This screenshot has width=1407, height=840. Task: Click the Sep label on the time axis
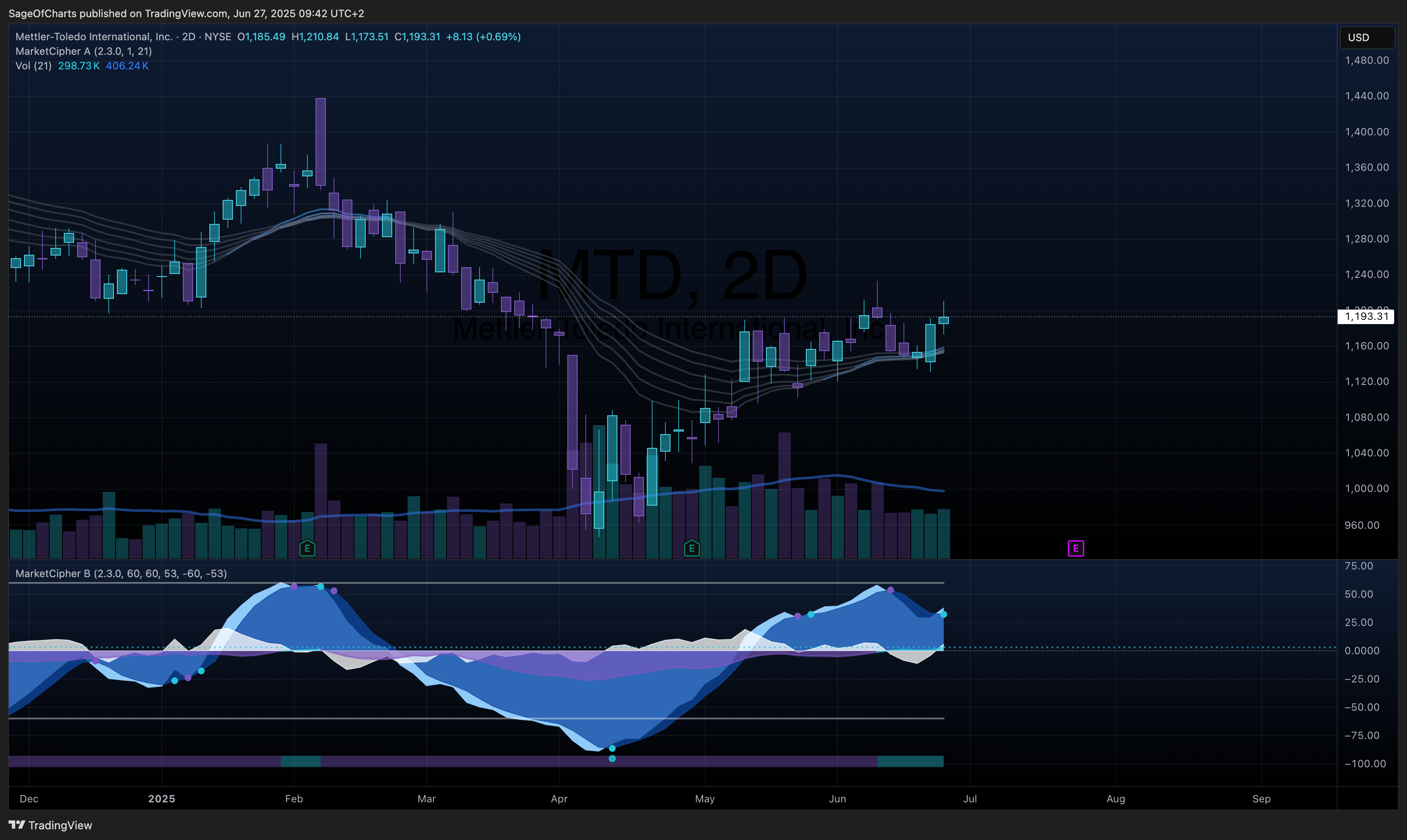pyautogui.click(x=1261, y=799)
